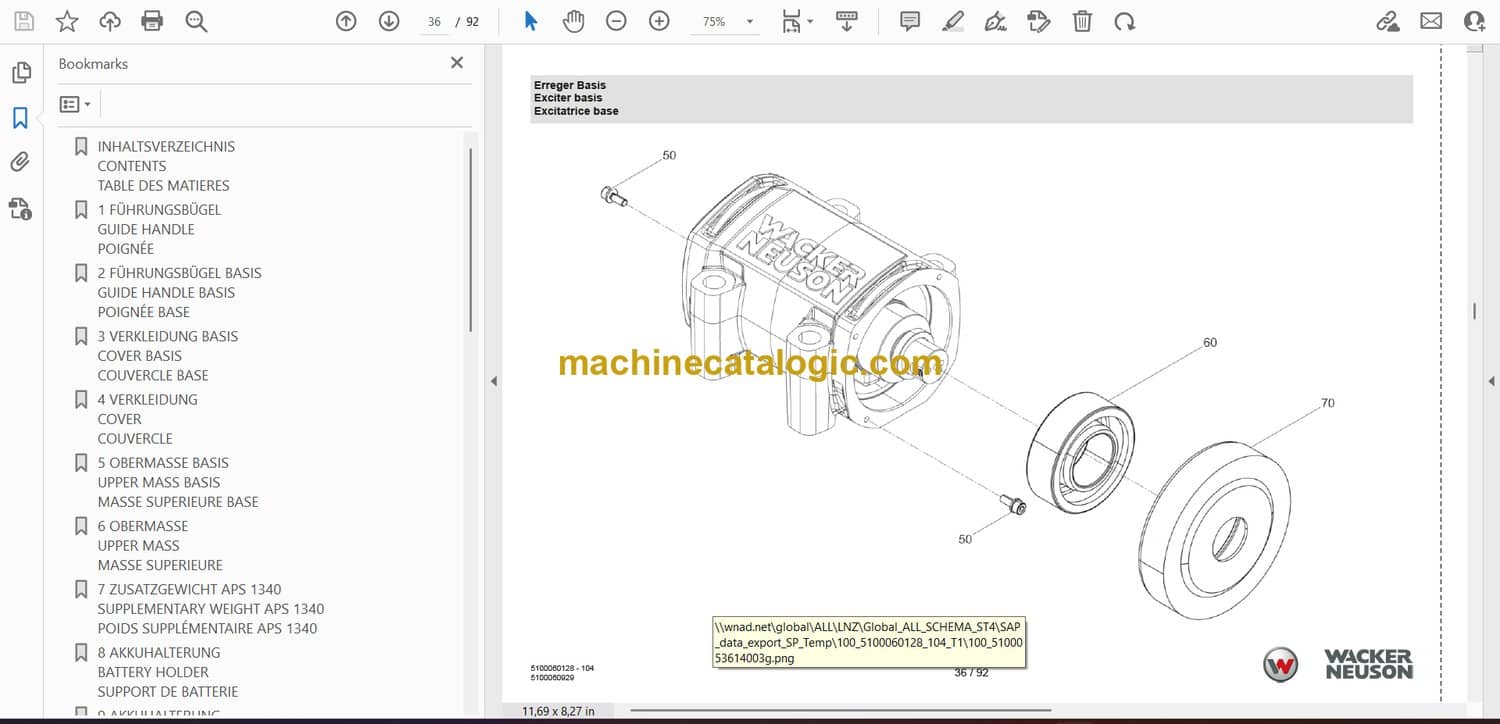1500x724 pixels.
Task: Click the document horizontal scrollbar
Action: pyautogui.click(x=840, y=711)
